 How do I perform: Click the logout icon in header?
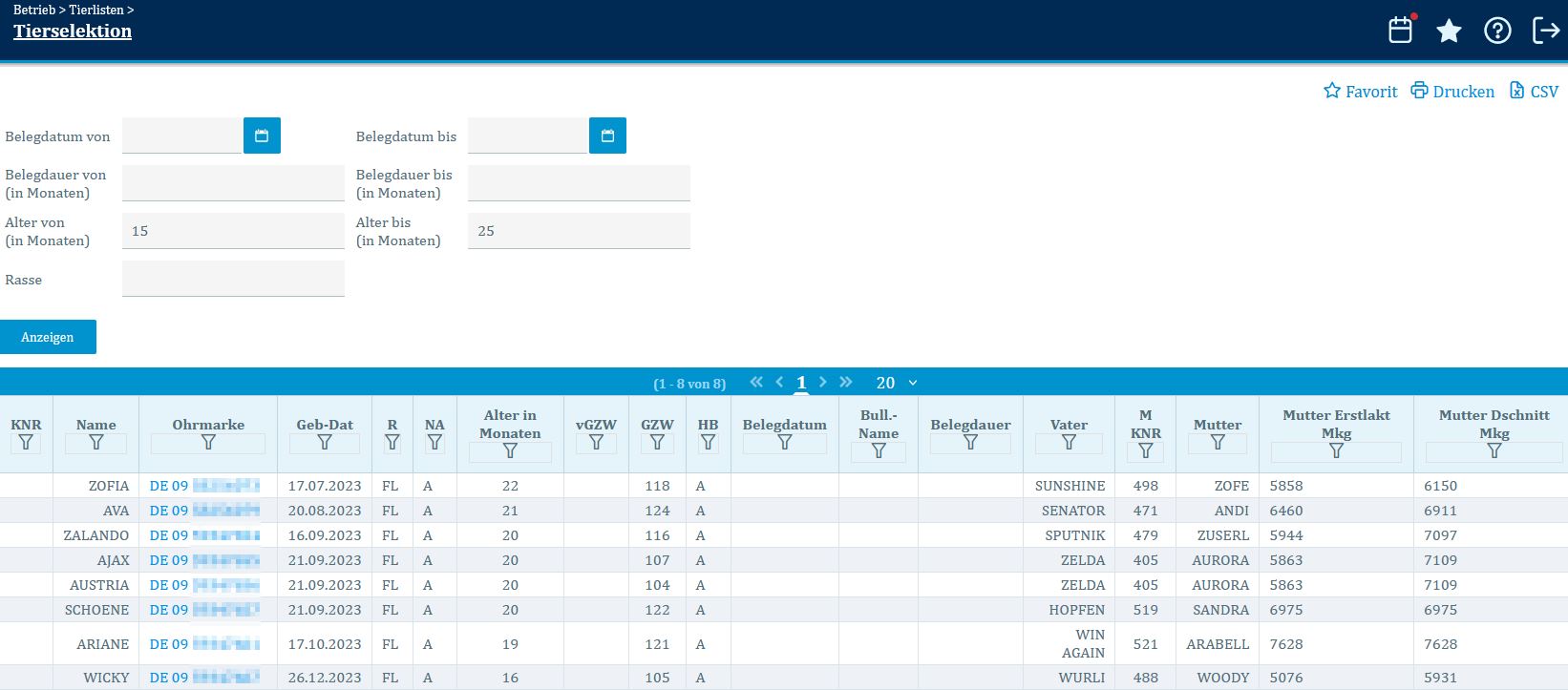(x=1545, y=31)
